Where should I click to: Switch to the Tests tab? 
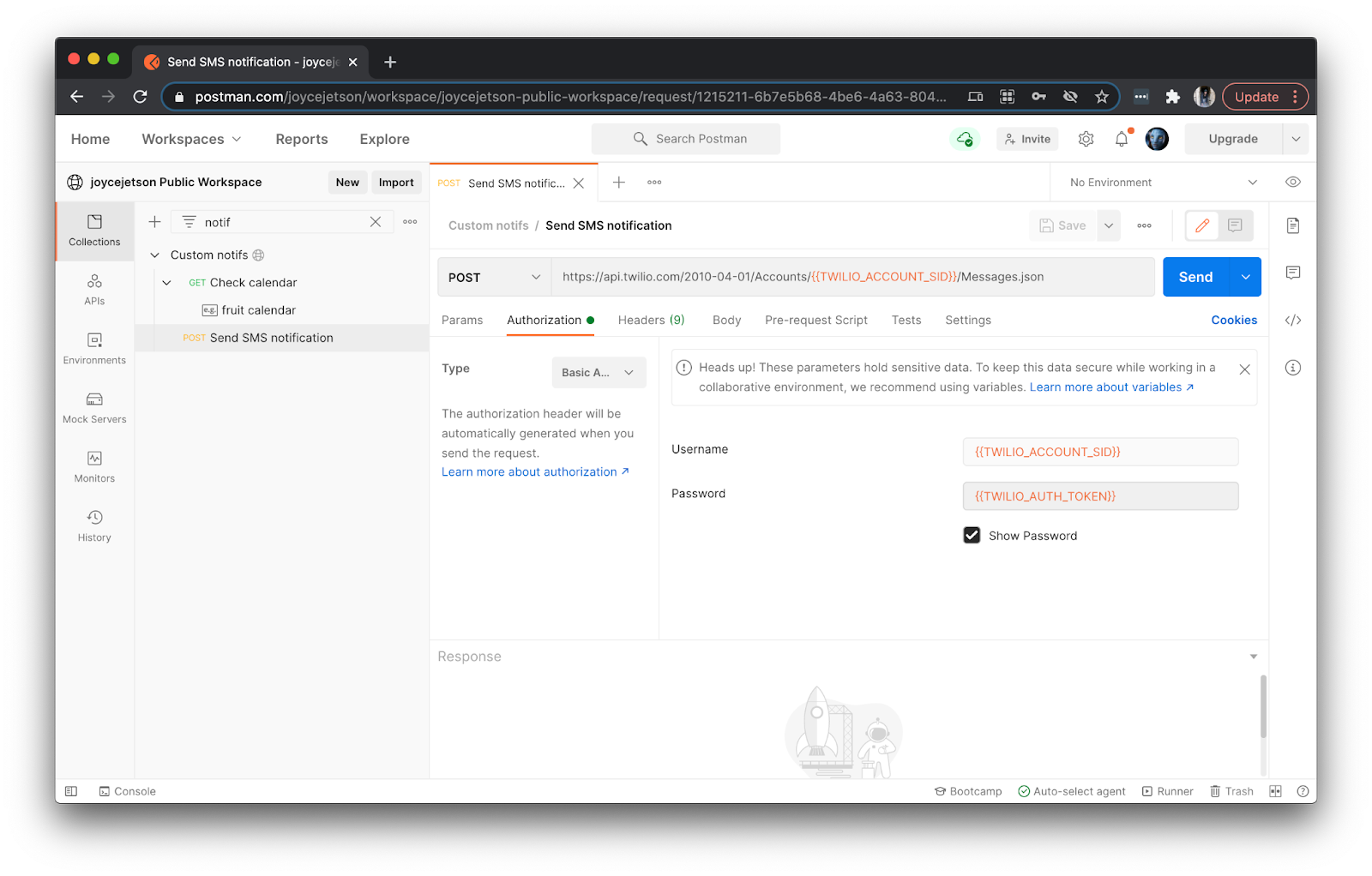click(906, 320)
